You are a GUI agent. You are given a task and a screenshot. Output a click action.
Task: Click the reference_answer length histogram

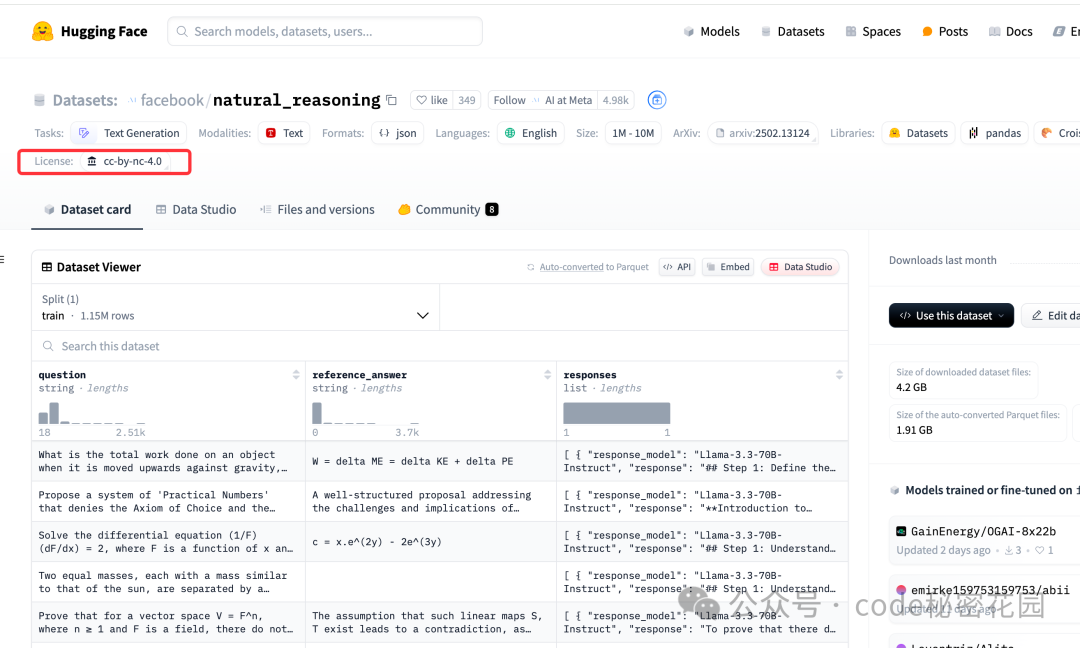[366, 413]
